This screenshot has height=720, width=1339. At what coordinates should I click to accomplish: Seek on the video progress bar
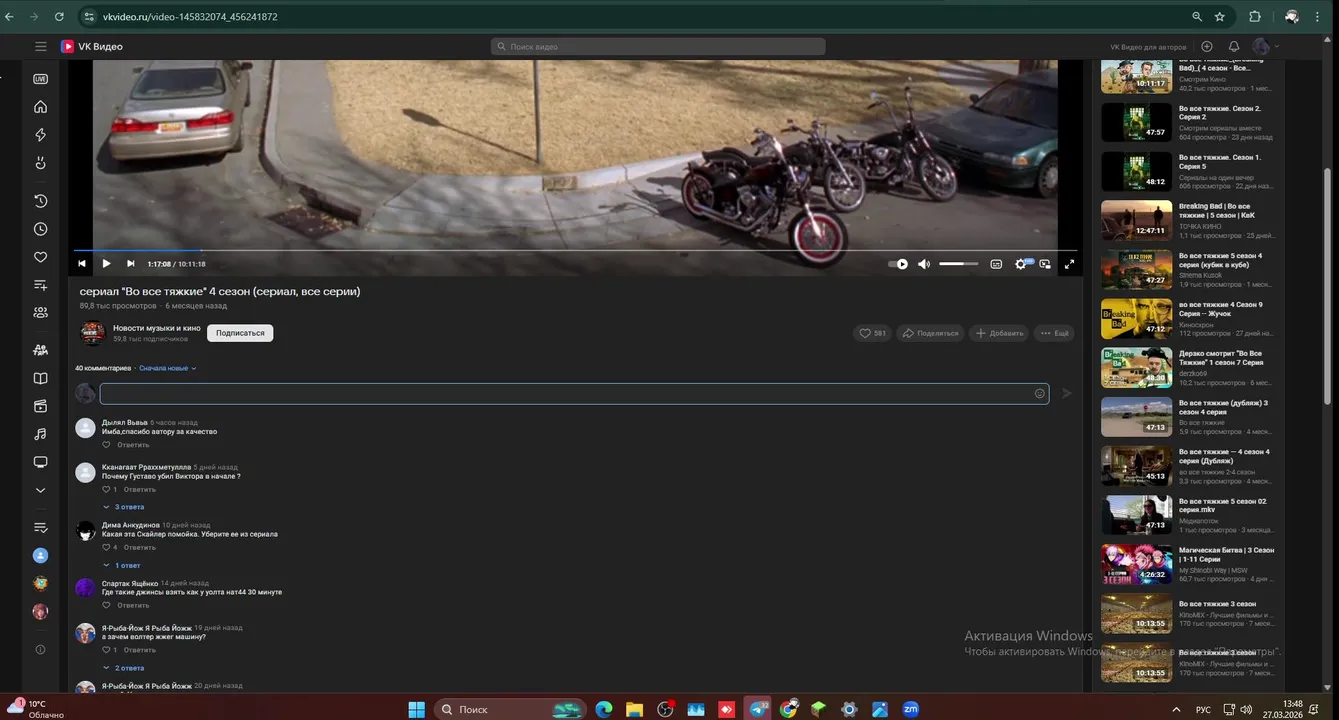pos(575,250)
